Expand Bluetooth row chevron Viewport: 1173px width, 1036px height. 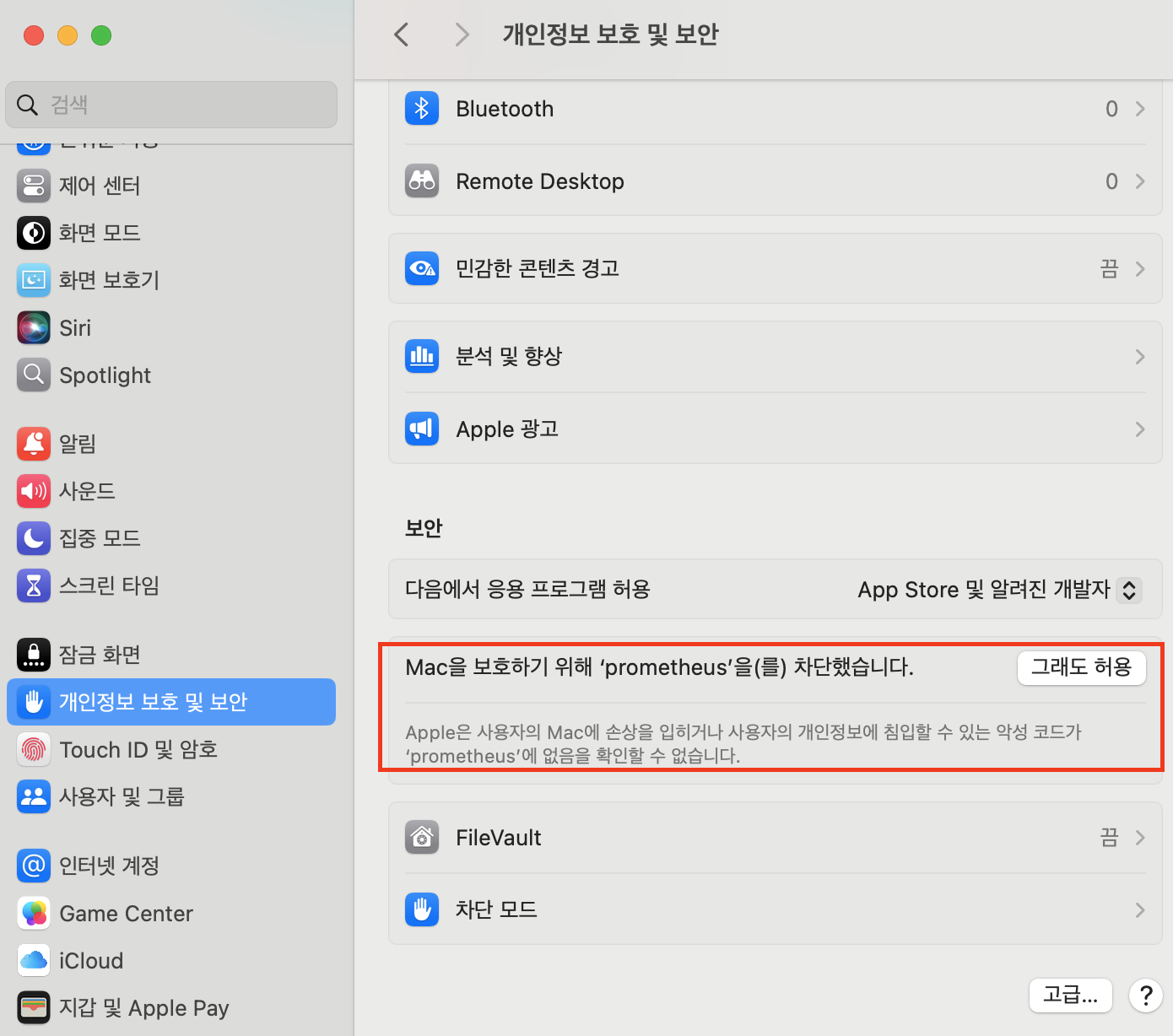[1140, 109]
